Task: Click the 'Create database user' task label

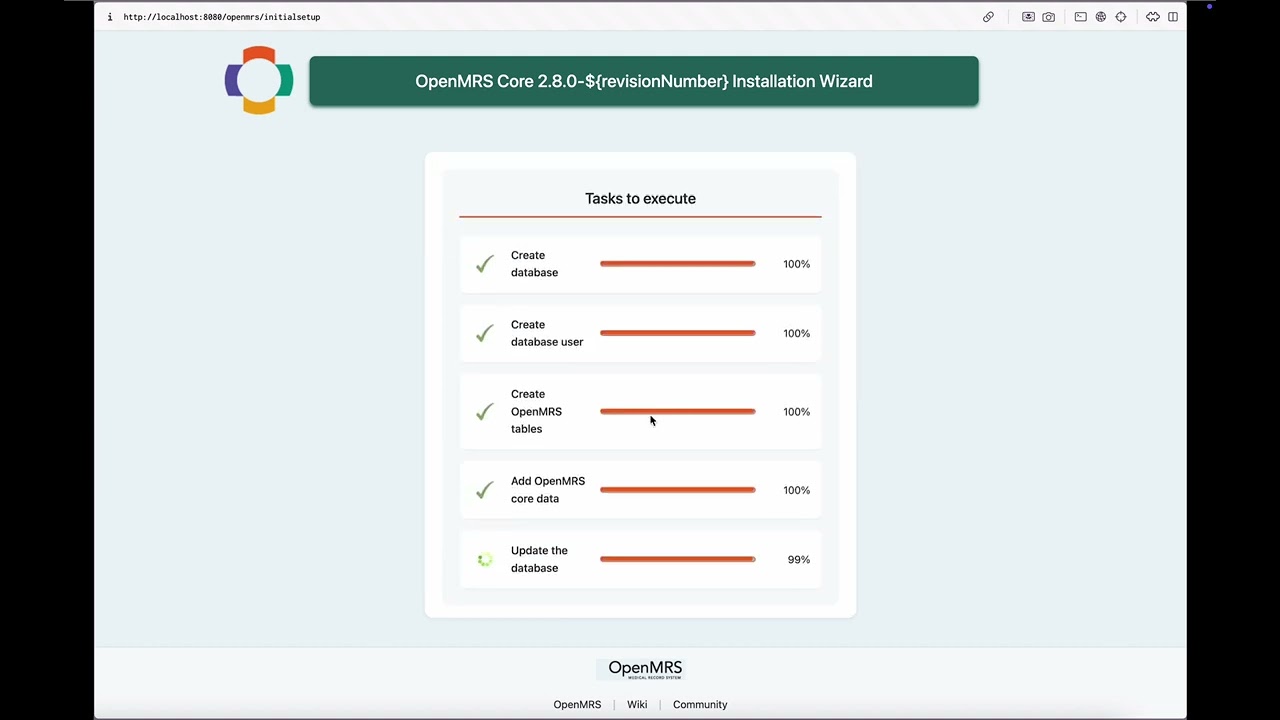Action: [x=547, y=333]
